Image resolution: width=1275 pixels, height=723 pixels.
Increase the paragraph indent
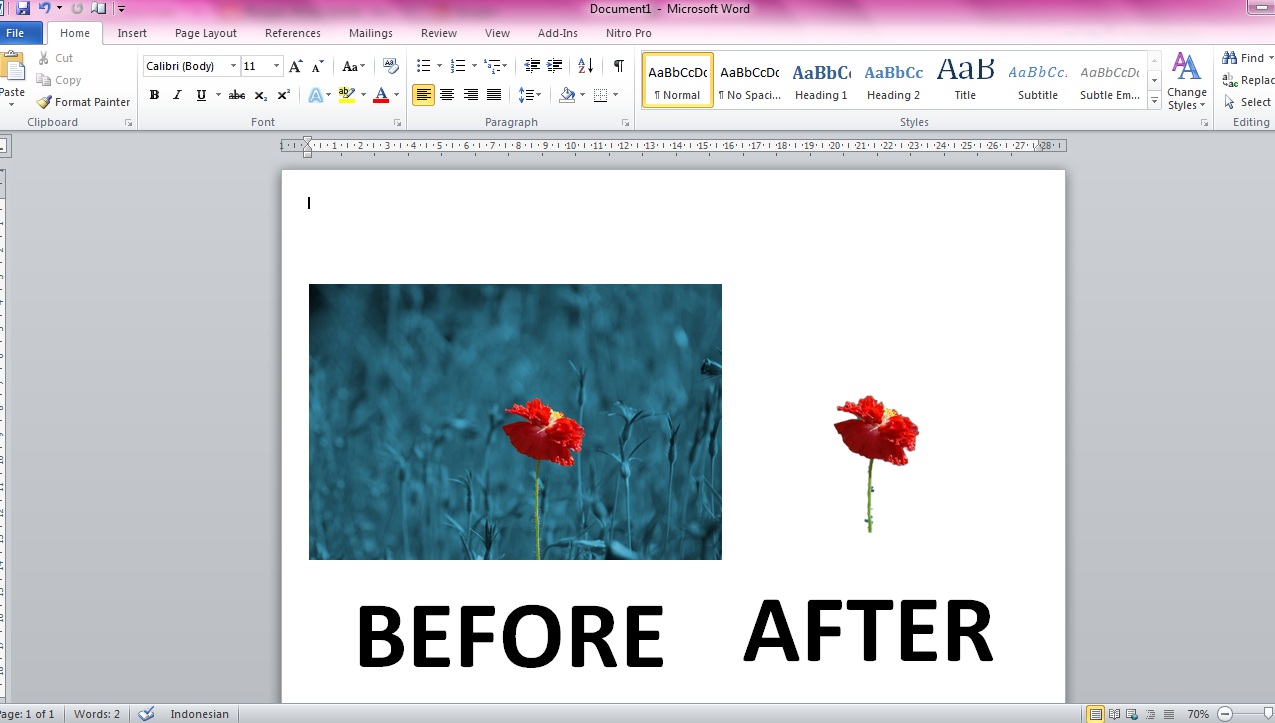click(555, 66)
